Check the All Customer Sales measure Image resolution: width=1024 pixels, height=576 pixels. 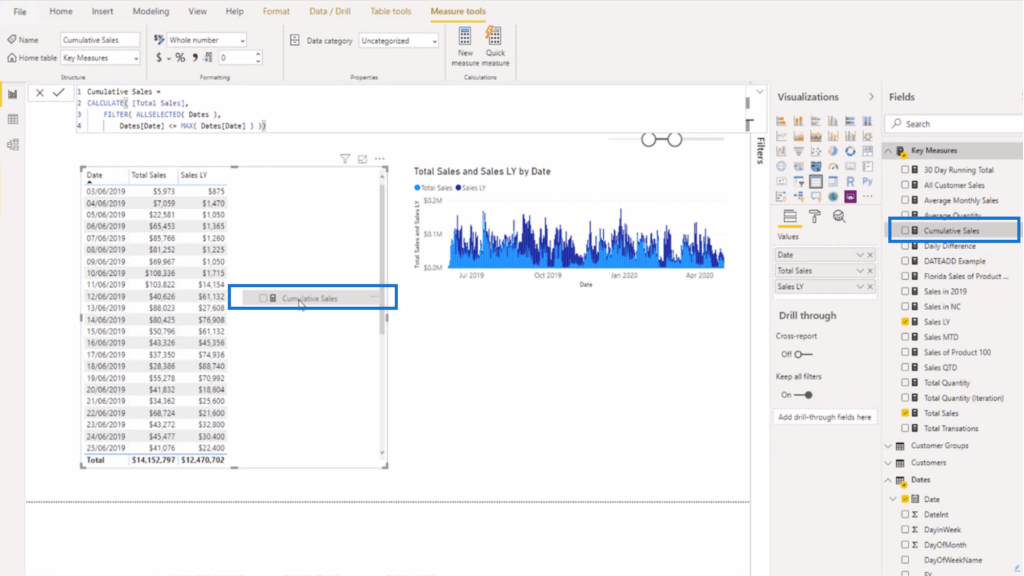[905, 185]
